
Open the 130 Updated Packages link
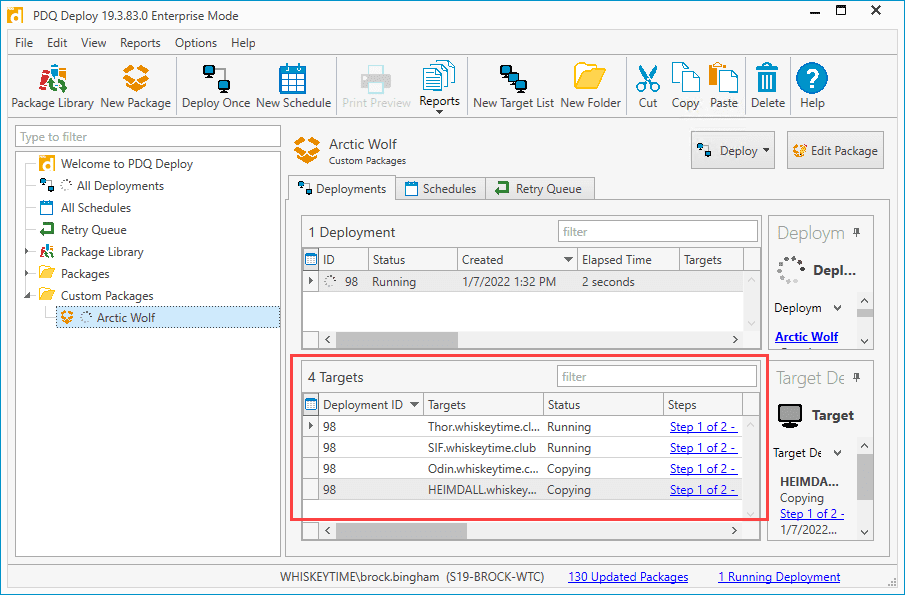pos(628,577)
